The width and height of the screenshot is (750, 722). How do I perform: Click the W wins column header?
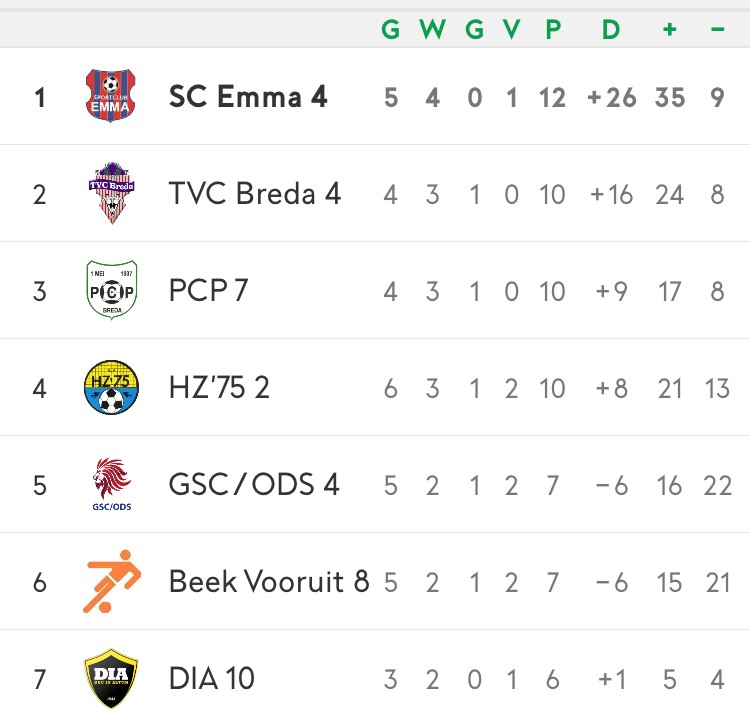pyautogui.click(x=432, y=29)
